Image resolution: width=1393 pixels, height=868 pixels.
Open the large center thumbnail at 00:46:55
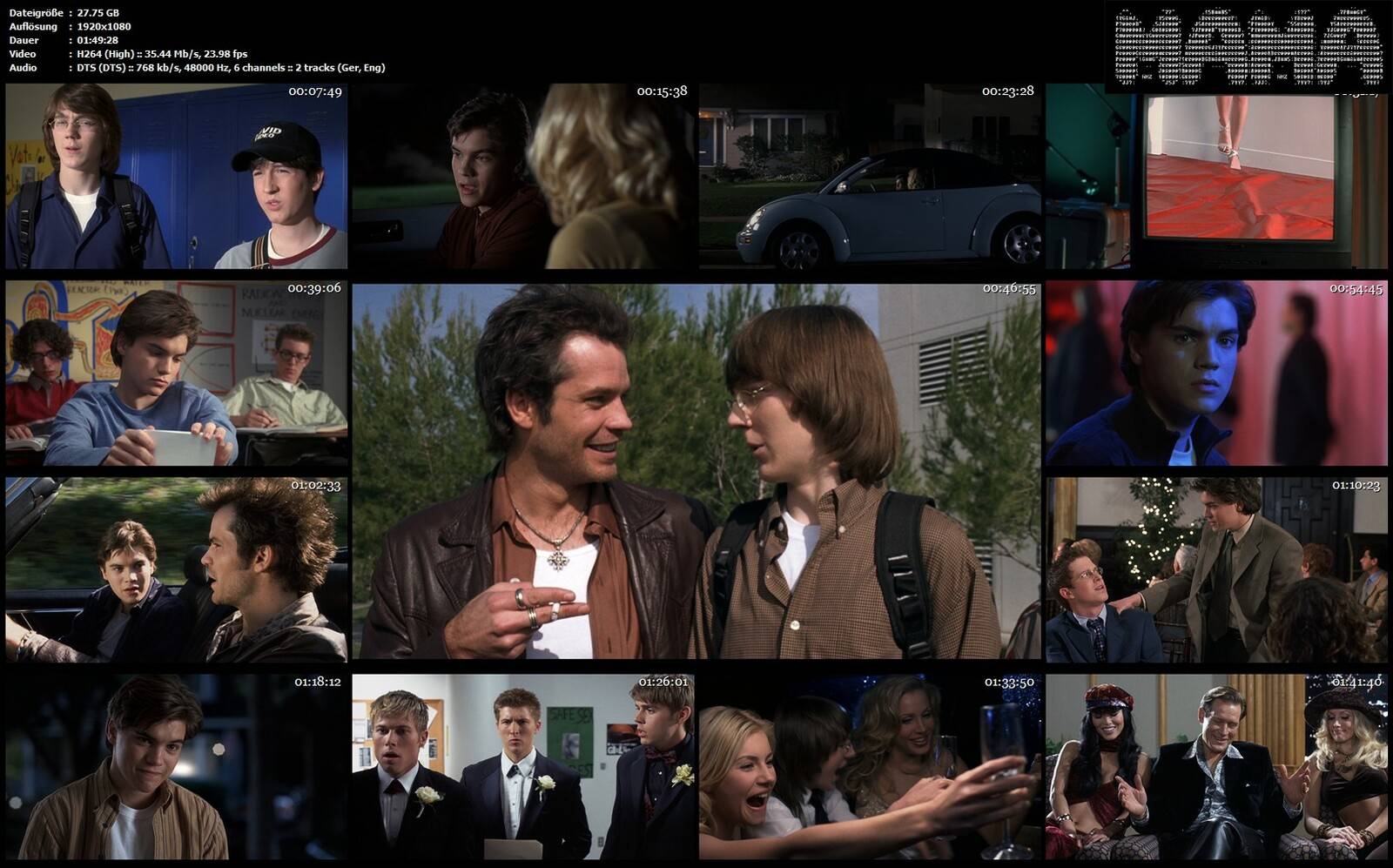coord(696,471)
